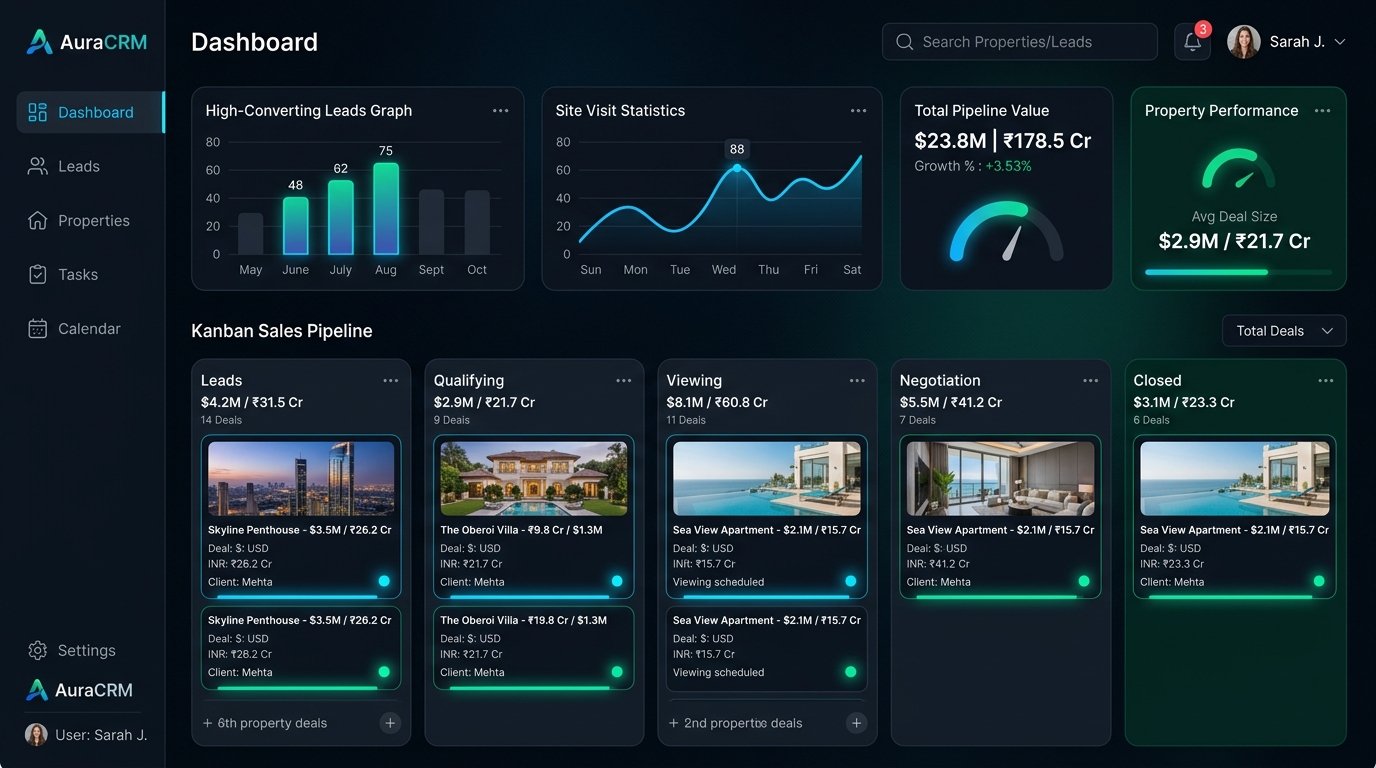
Task: Open the Leads column options menu
Action: 390,381
